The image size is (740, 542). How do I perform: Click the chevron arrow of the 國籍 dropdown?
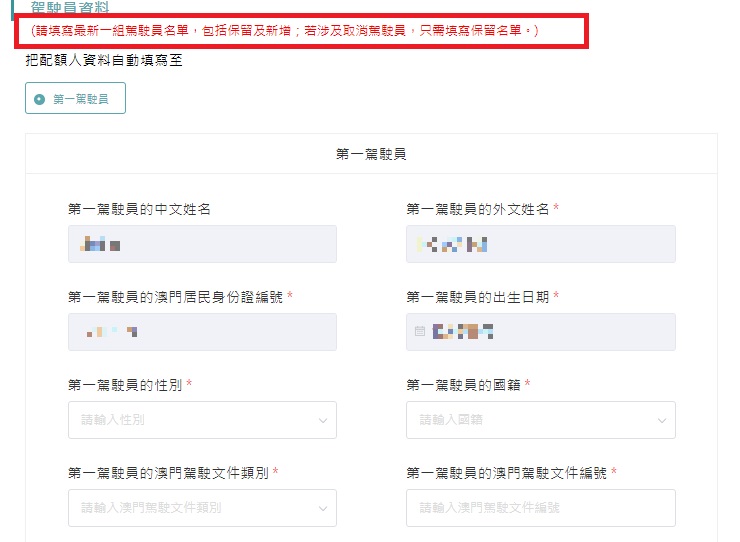pos(662,420)
